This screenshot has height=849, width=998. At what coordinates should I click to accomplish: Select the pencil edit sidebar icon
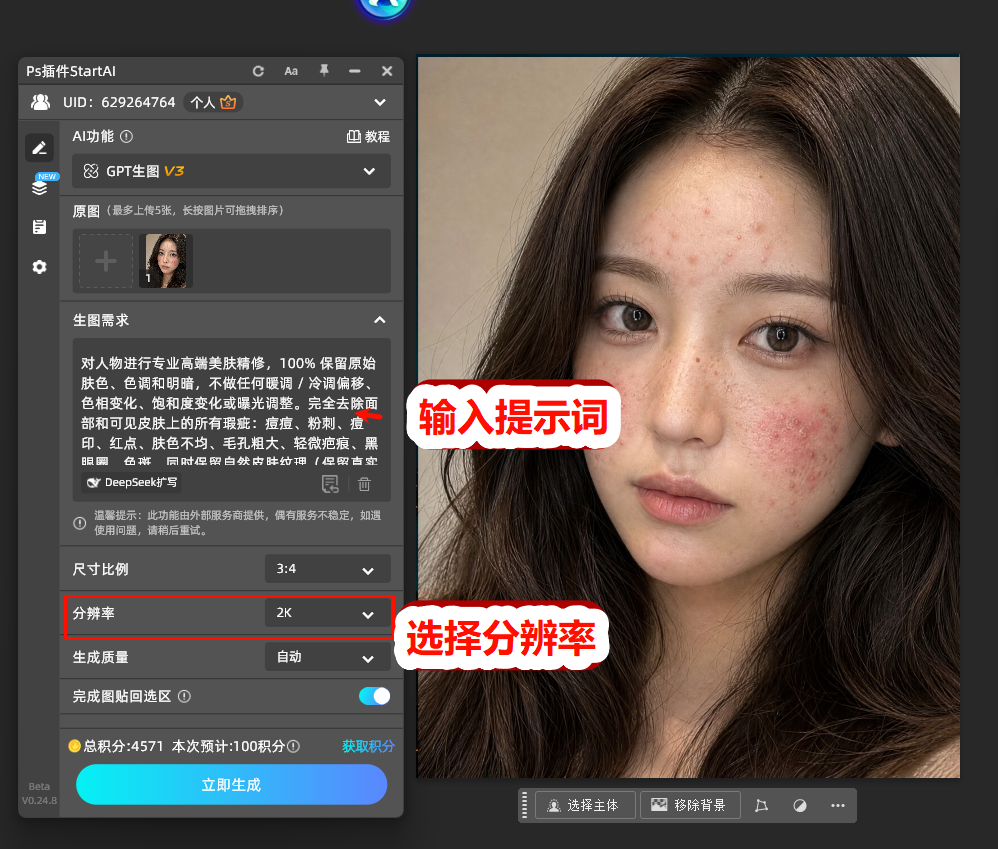pos(39,148)
